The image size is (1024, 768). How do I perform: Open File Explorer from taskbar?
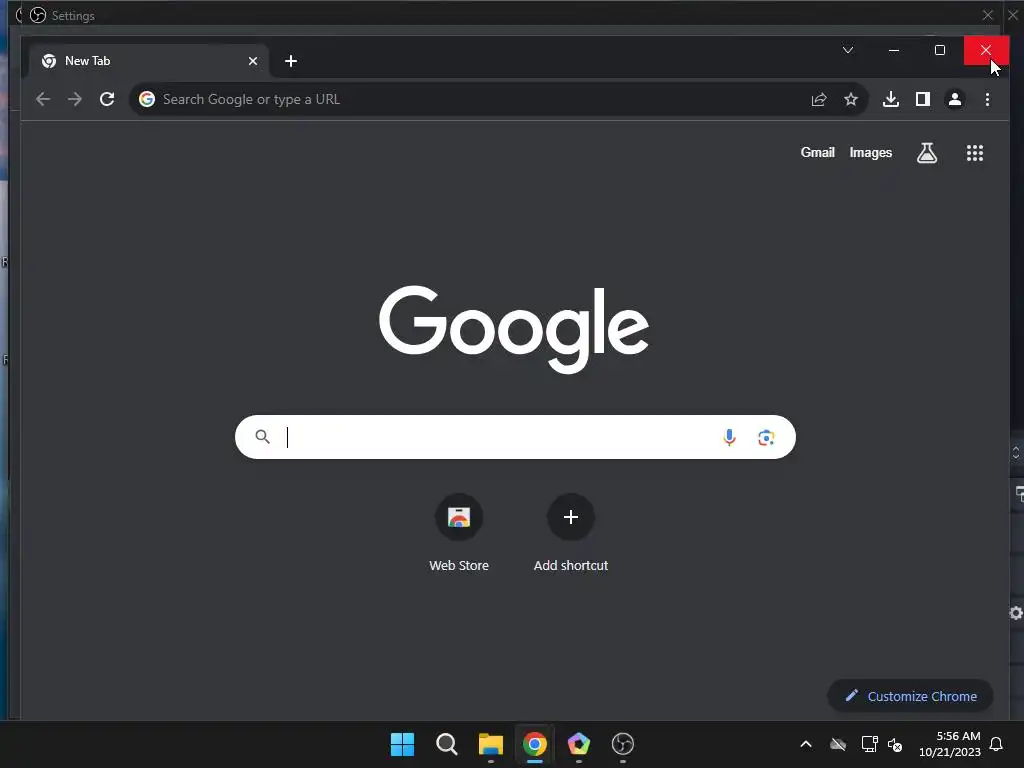(490, 744)
